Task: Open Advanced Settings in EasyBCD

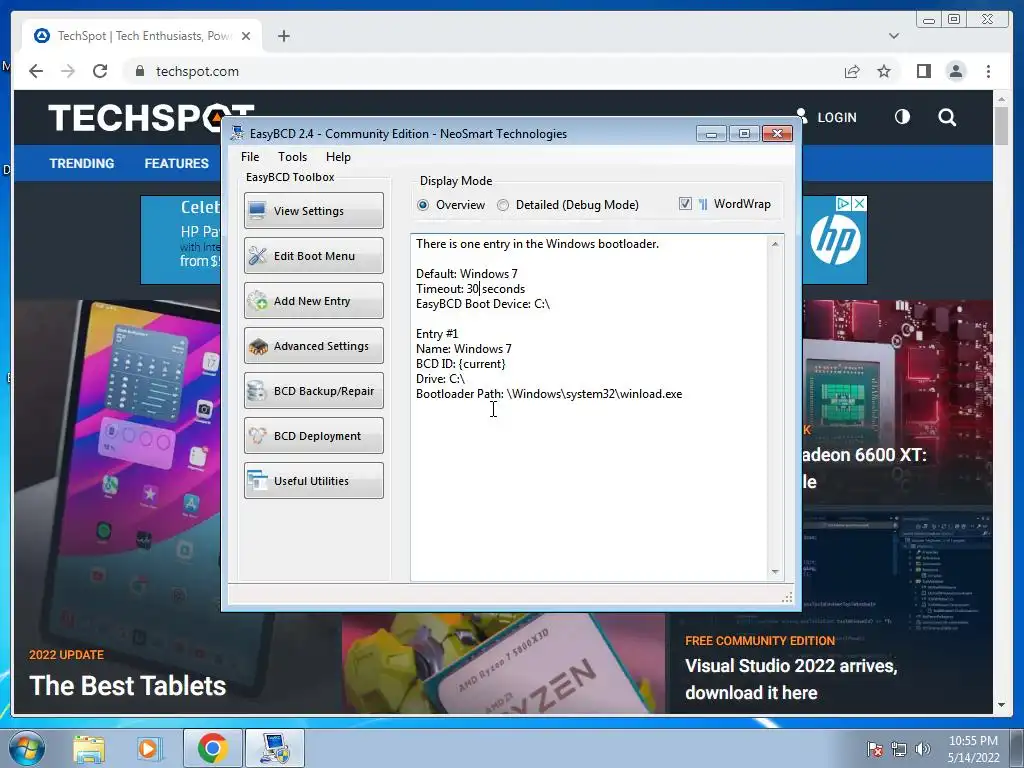Action: point(313,345)
